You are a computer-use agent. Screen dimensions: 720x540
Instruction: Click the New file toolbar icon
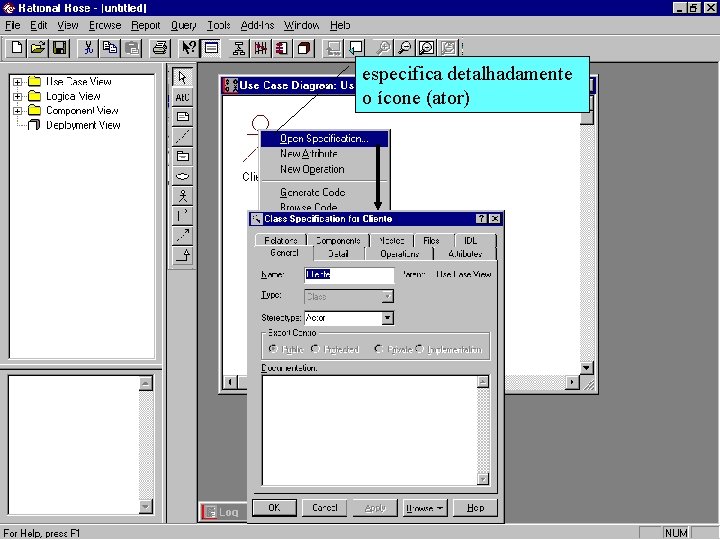(17, 48)
